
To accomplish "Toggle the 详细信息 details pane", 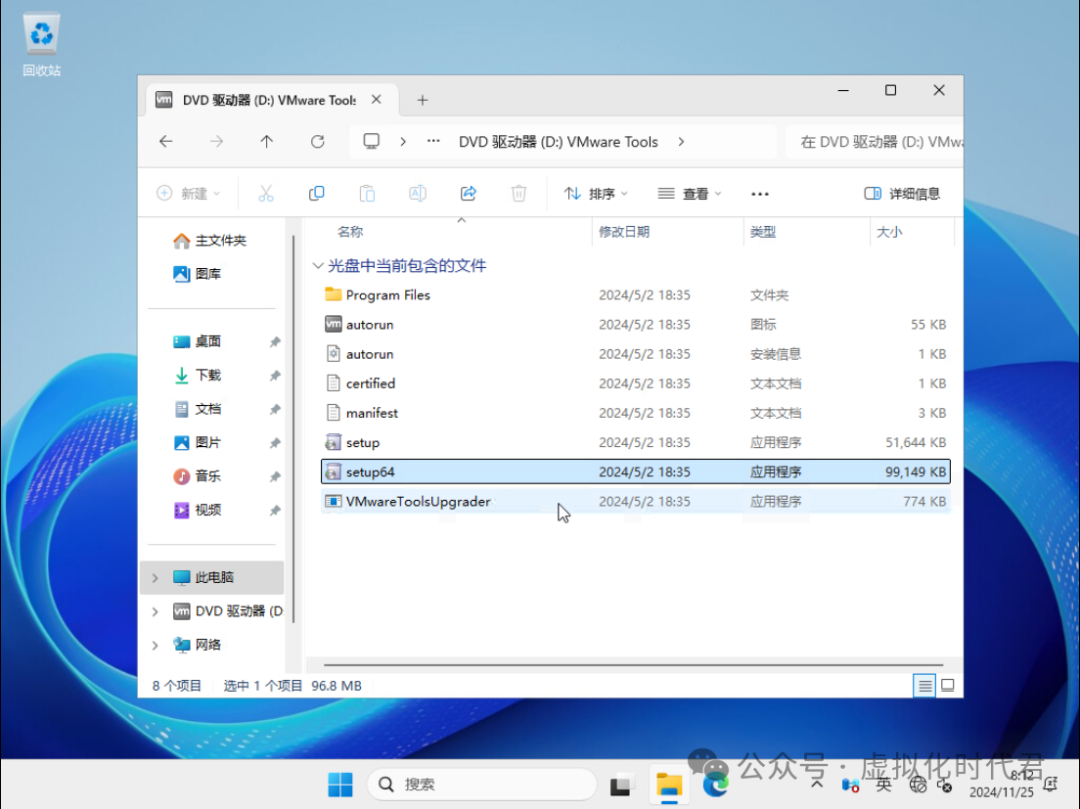I will (902, 193).
